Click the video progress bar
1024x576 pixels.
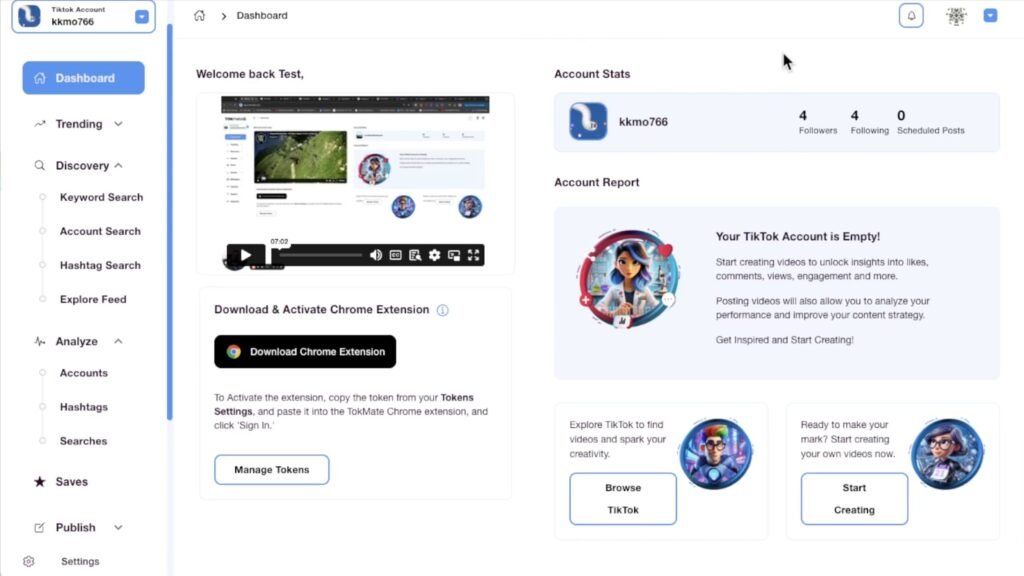coord(320,255)
